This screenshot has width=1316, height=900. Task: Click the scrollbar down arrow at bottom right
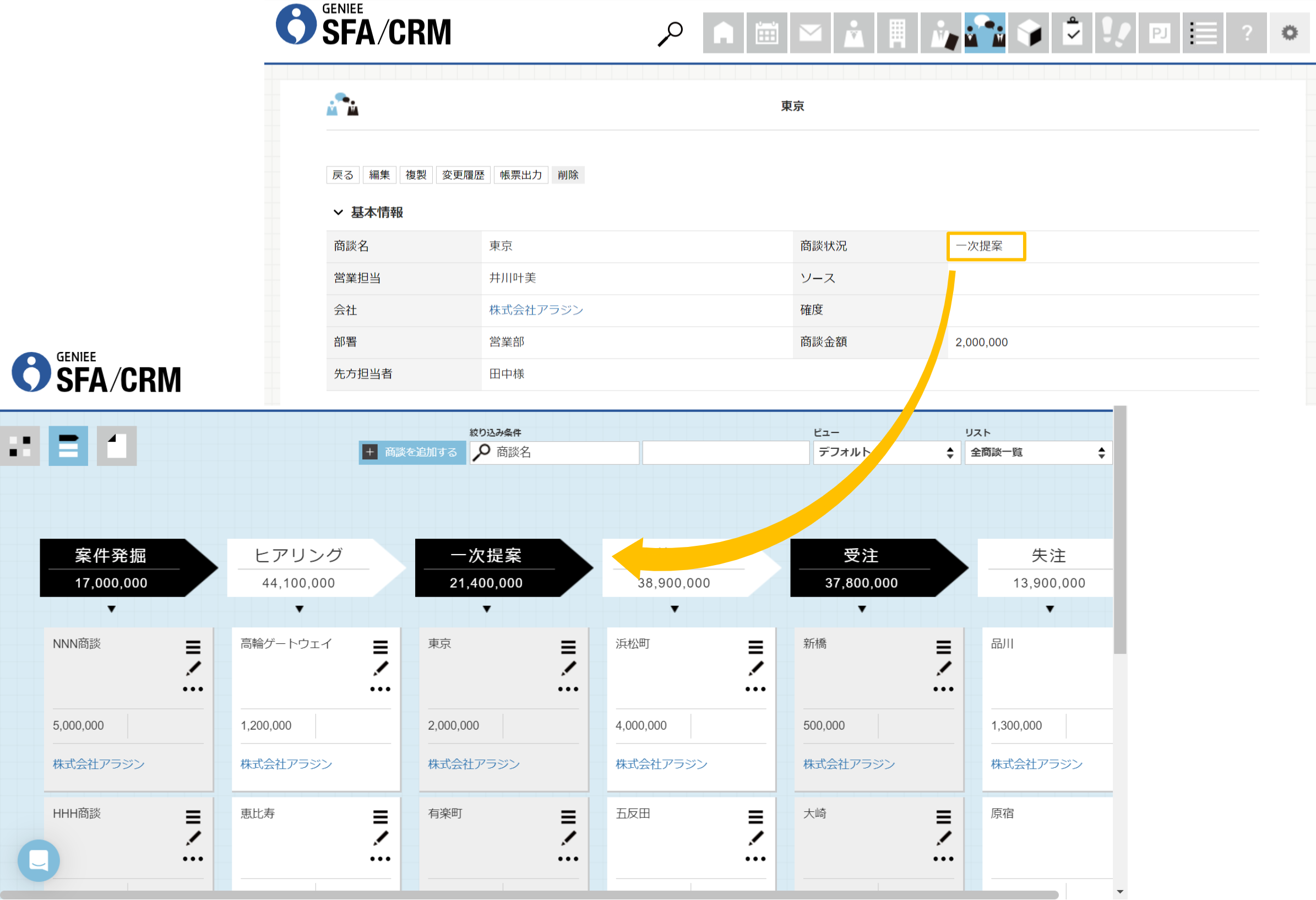(1120, 893)
